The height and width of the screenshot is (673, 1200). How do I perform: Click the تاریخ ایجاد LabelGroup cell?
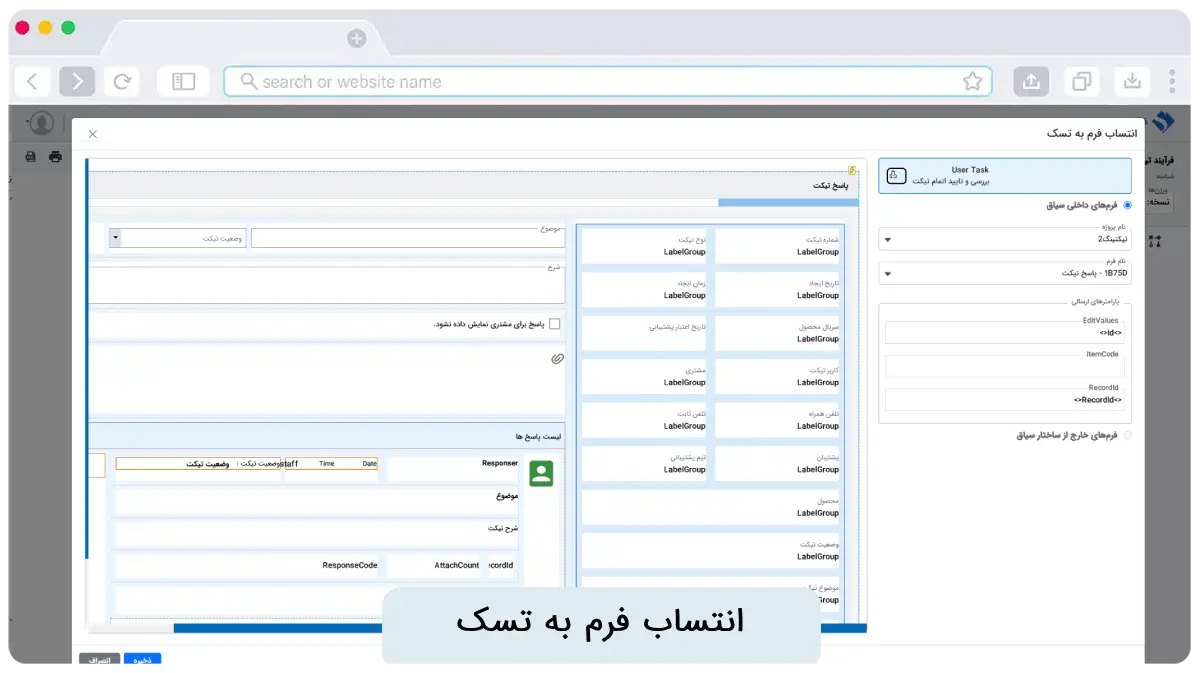click(778, 290)
